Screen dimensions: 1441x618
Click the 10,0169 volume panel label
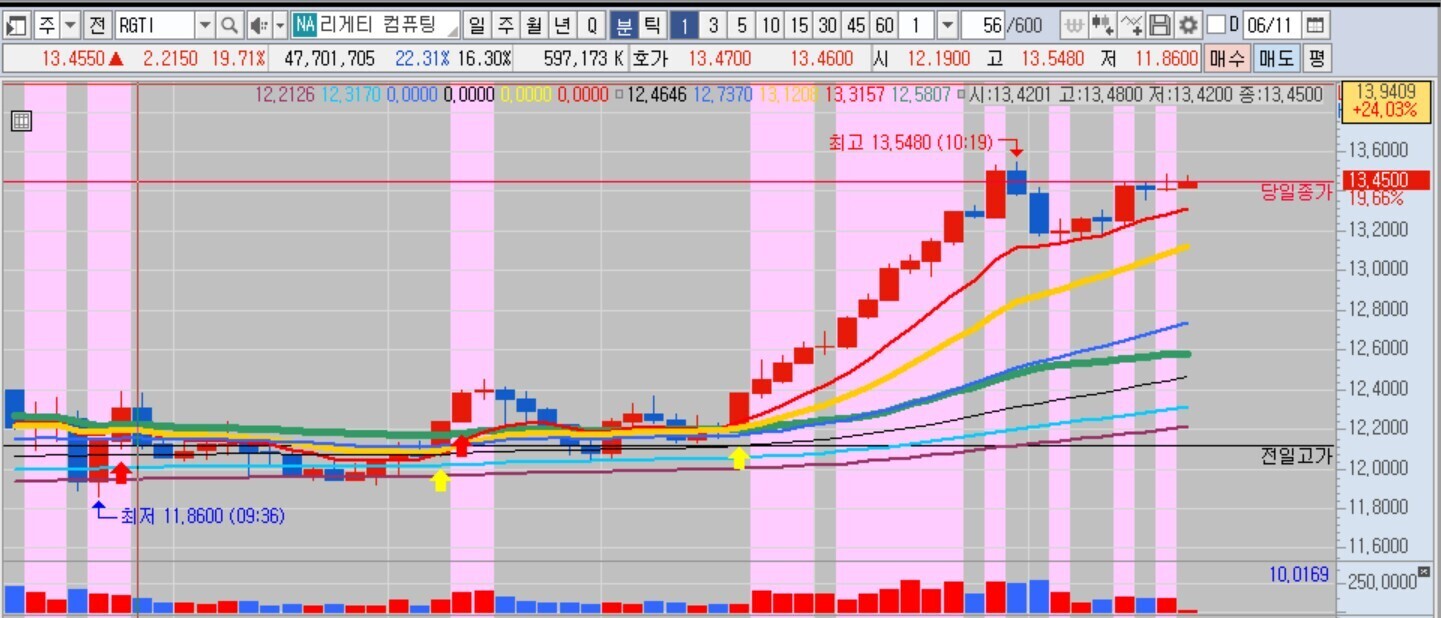[x=1299, y=574]
